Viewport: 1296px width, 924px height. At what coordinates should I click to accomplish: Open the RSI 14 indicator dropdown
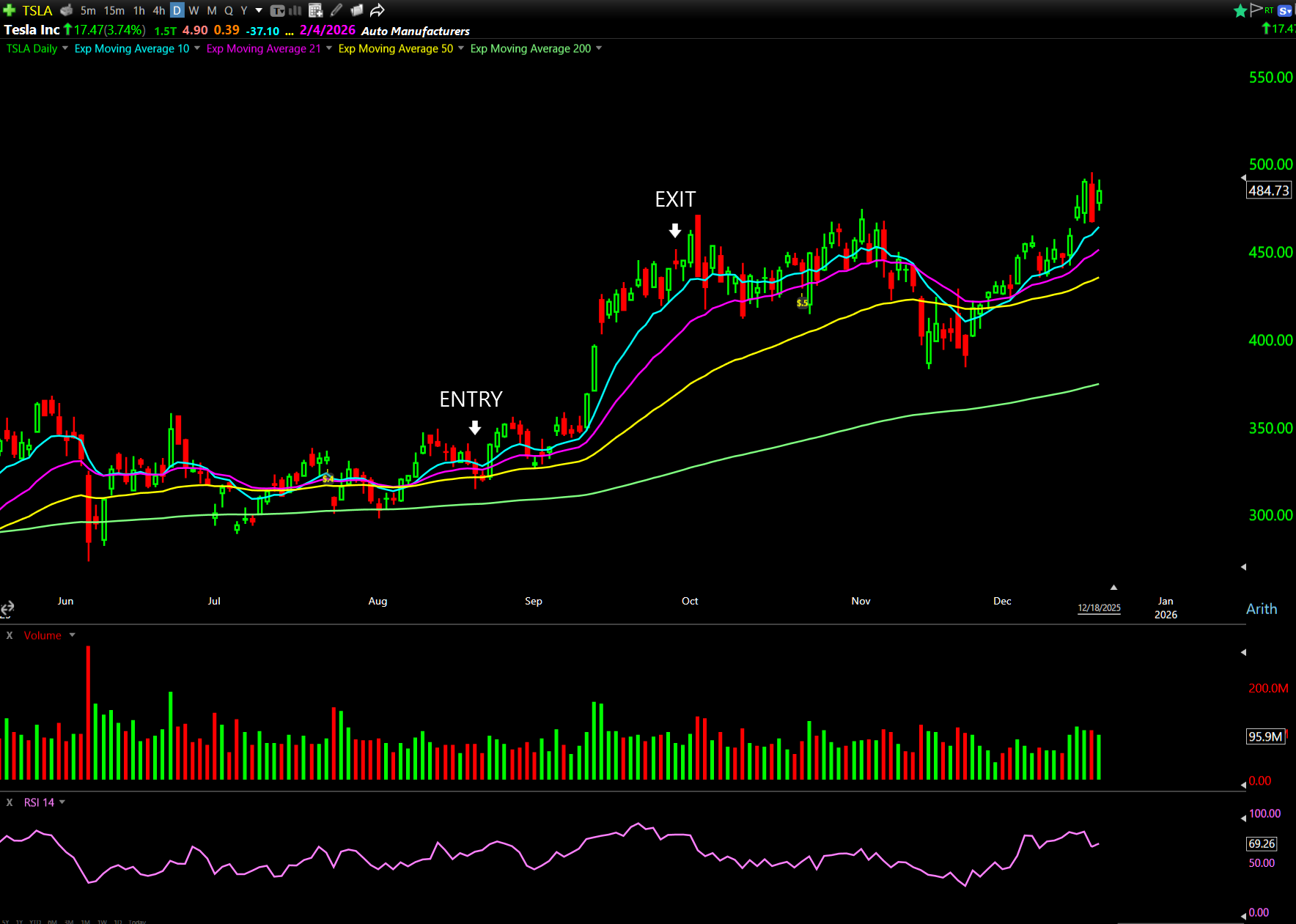(62, 802)
